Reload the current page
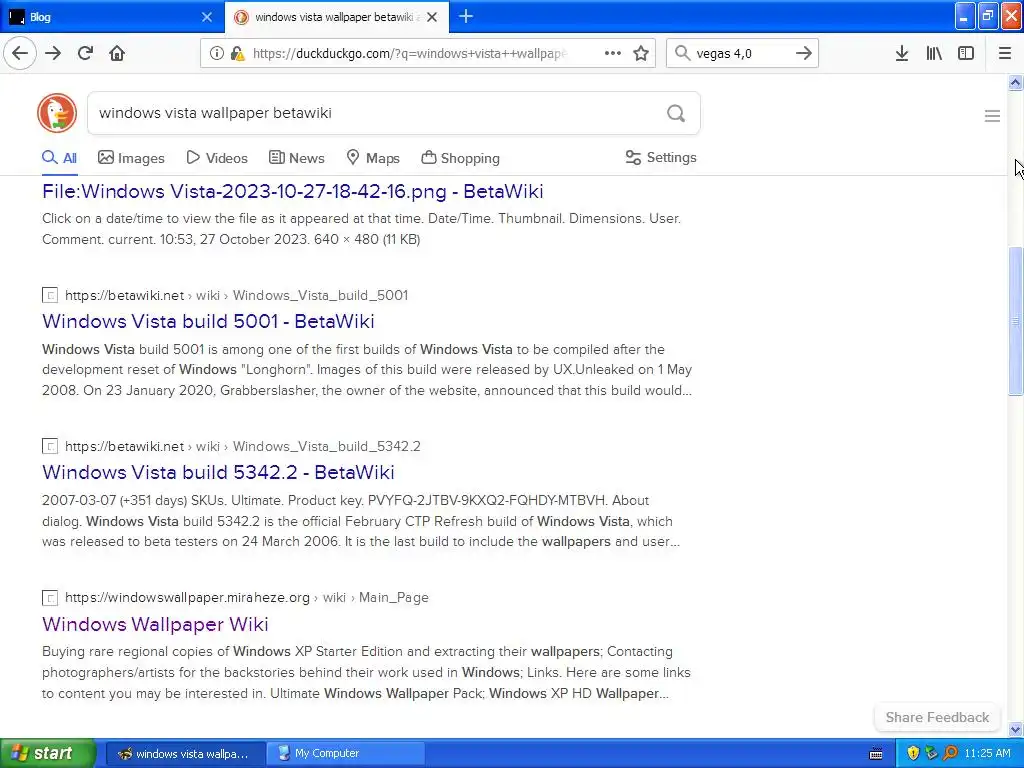This screenshot has height=768, width=1024. point(85,53)
